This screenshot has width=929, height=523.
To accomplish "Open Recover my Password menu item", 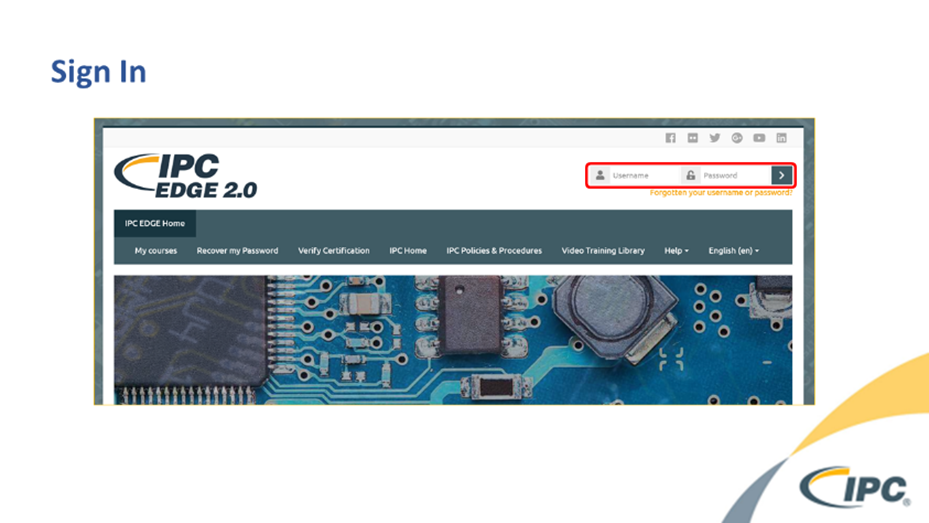I will tap(237, 251).
